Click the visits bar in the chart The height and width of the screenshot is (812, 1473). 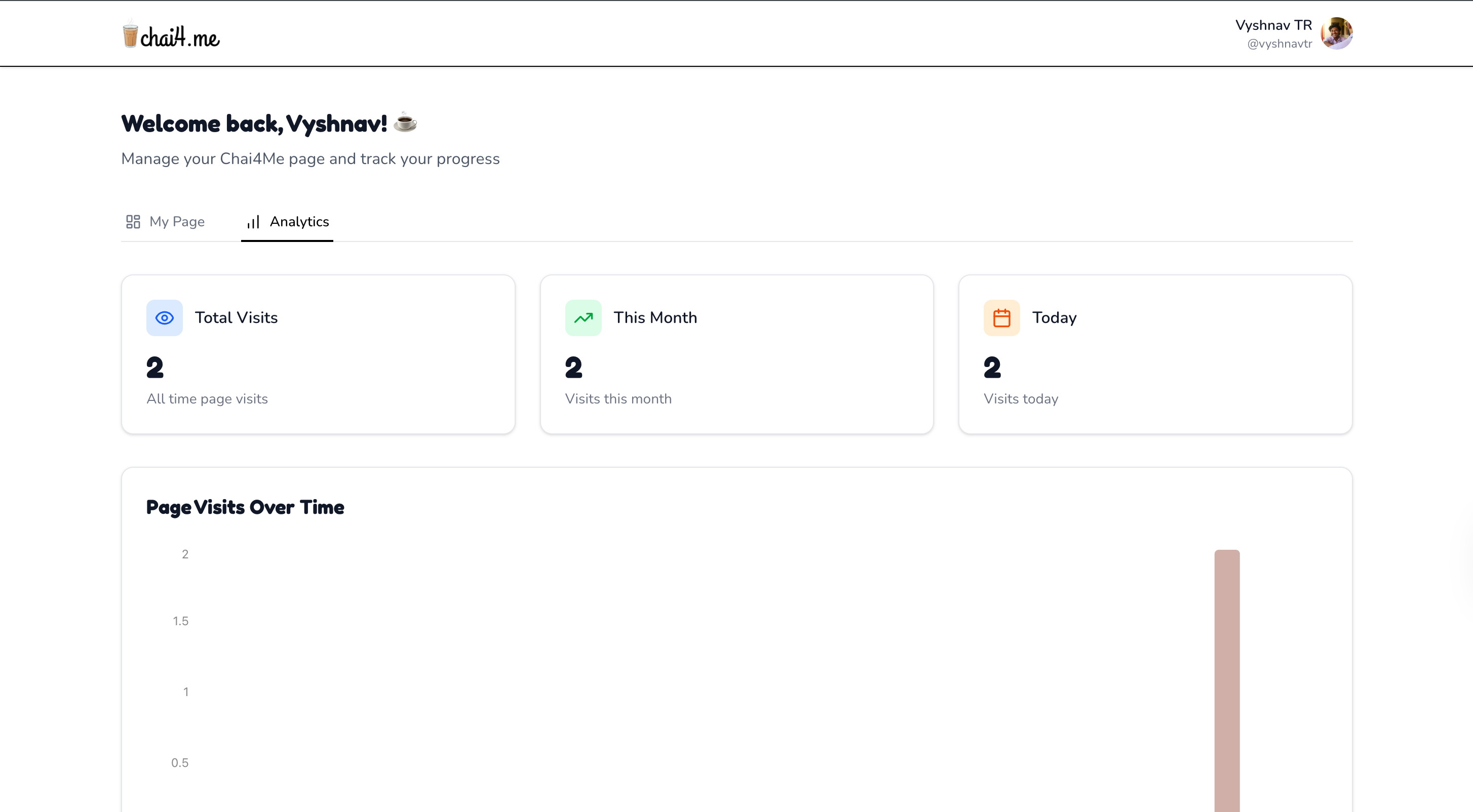point(1226,680)
